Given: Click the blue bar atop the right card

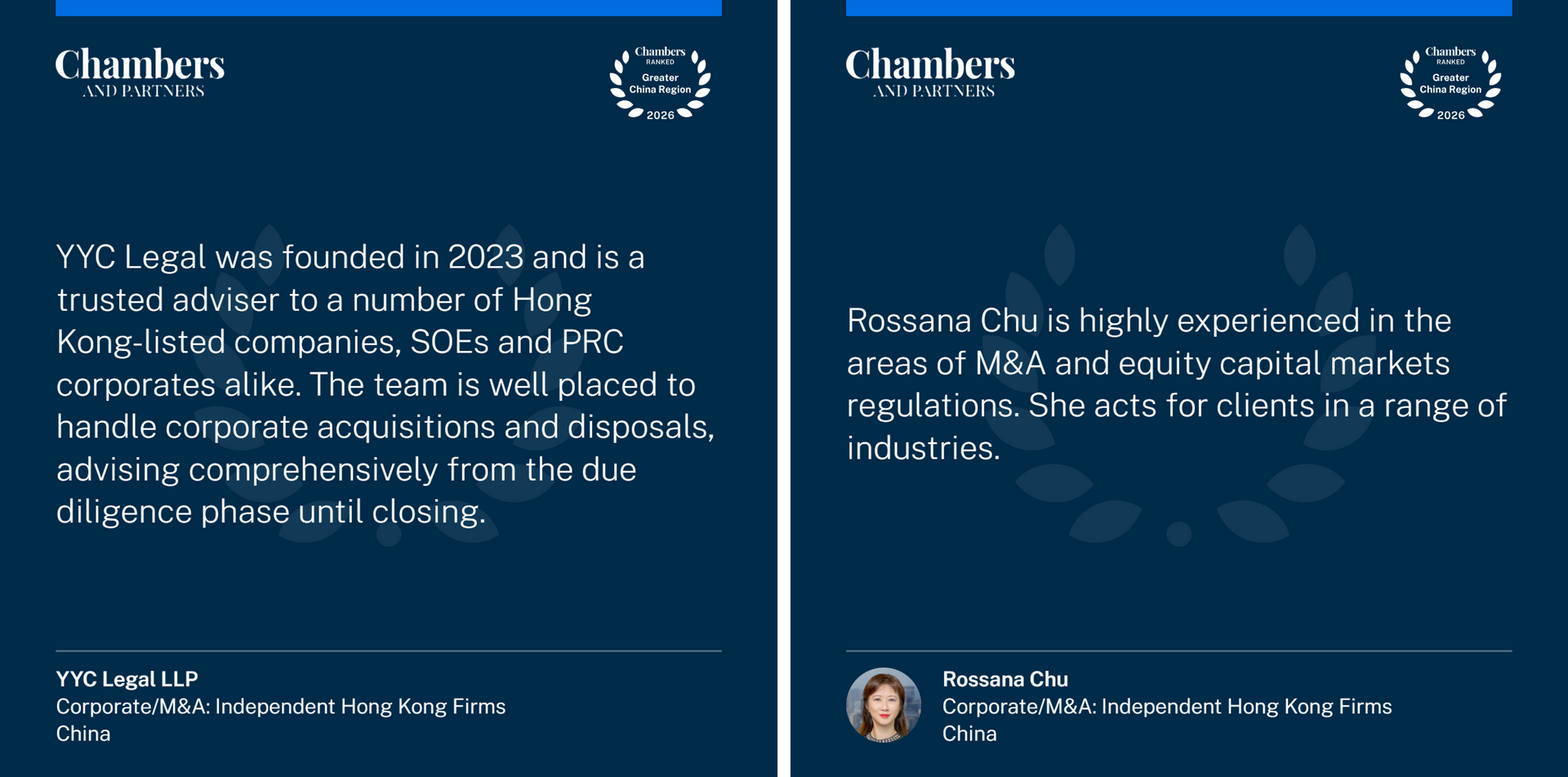Looking at the screenshot, I should (1178, 7).
